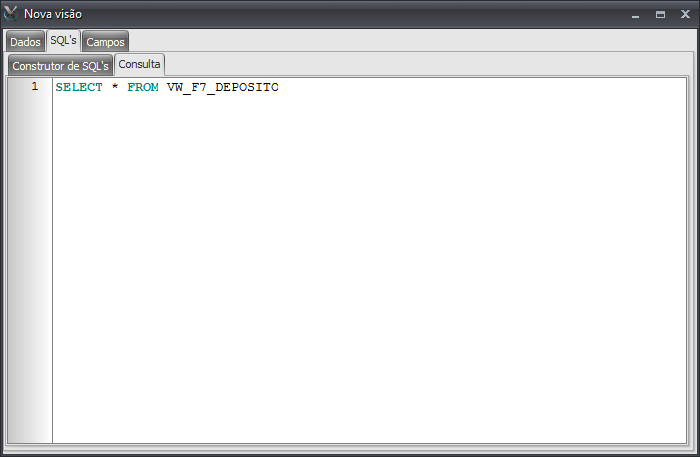The image size is (700, 457).
Task: Open the Construtor de SQL's sub-tab
Action: pyautogui.click(x=60, y=65)
